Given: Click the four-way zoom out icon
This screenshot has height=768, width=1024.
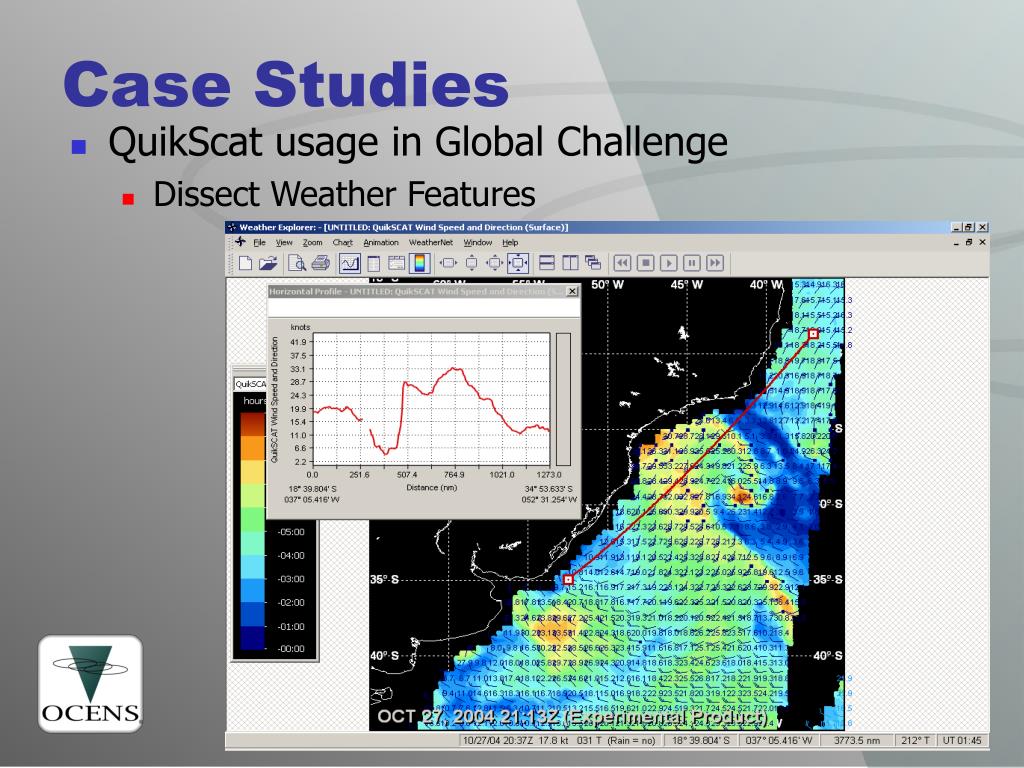Looking at the screenshot, I should [x=494, y=263].
